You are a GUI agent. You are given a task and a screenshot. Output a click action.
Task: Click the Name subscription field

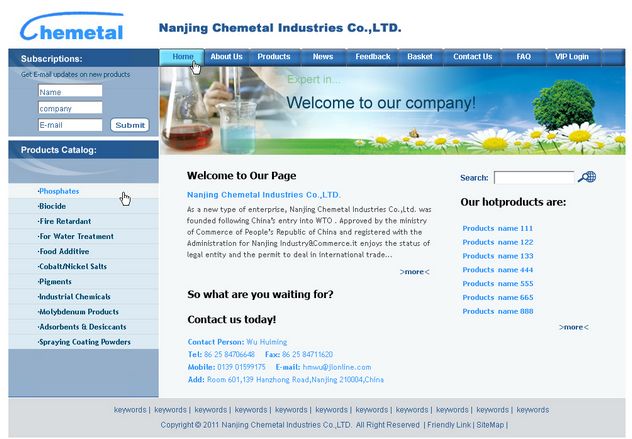[70, 91]
